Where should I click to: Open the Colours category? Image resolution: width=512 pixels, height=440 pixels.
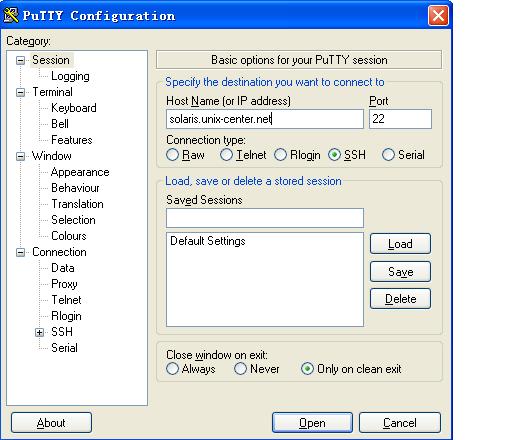[x=69, y=236]
